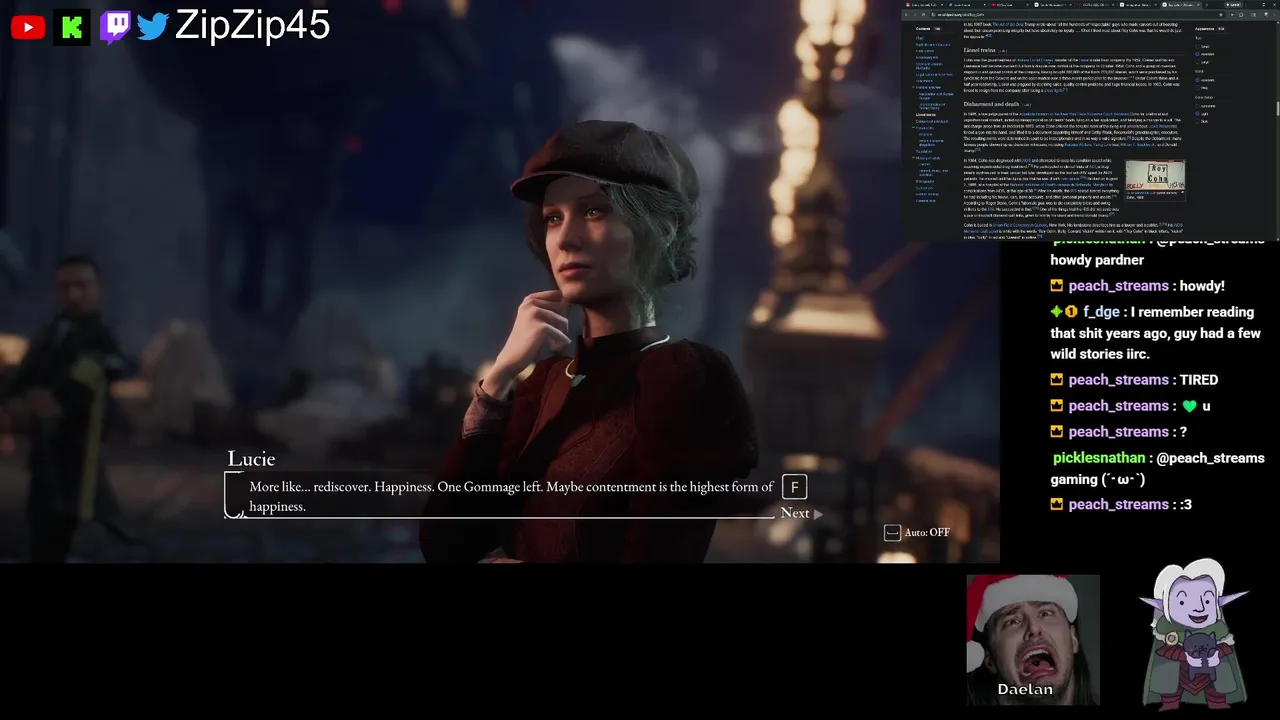This screenshot has width=1280, height=720.
Task: Hit the F key prompt in the dialogue box
Action: pos(795,487)
